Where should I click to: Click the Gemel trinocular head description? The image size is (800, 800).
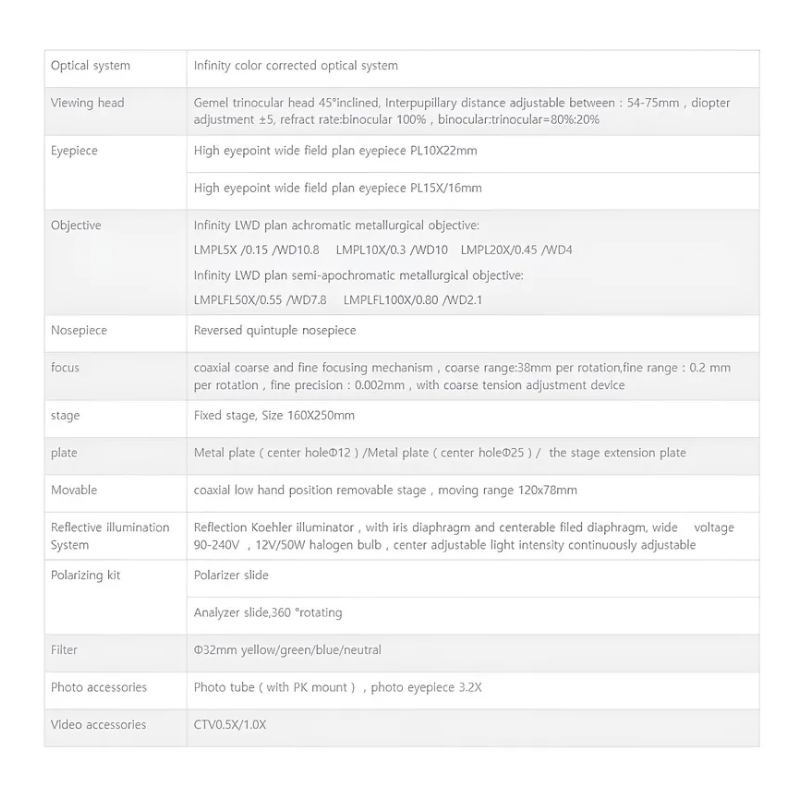[x=461, y=111]
